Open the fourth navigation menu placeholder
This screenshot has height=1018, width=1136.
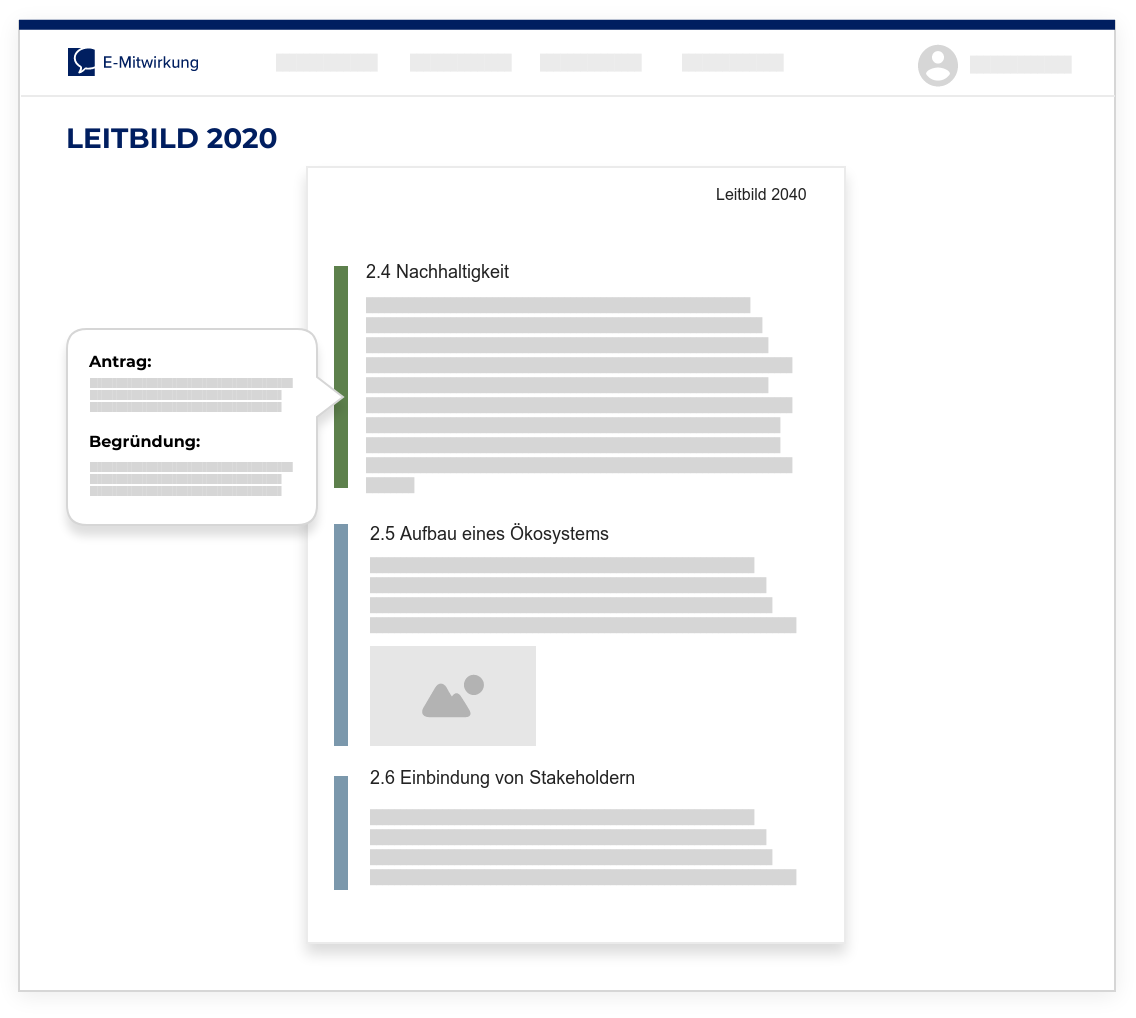[732, 63]
